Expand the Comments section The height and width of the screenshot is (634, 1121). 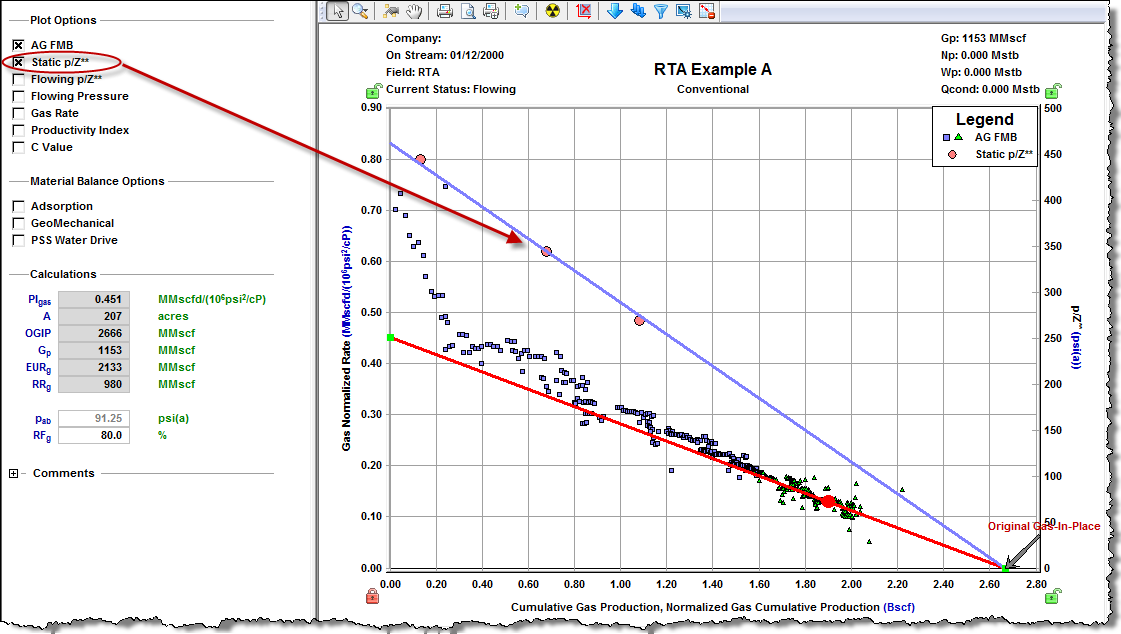[x=14, y=474]
